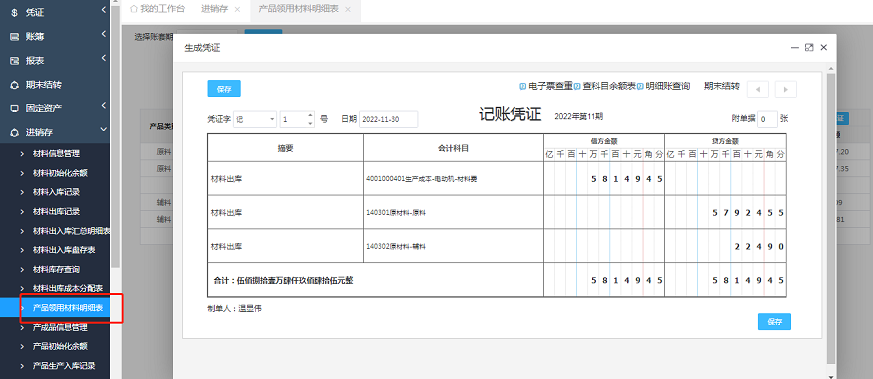Open 明细账查询 link
The width and height of the screenshot is (873, 379).
pyautogui.click(x=668, y=86)
